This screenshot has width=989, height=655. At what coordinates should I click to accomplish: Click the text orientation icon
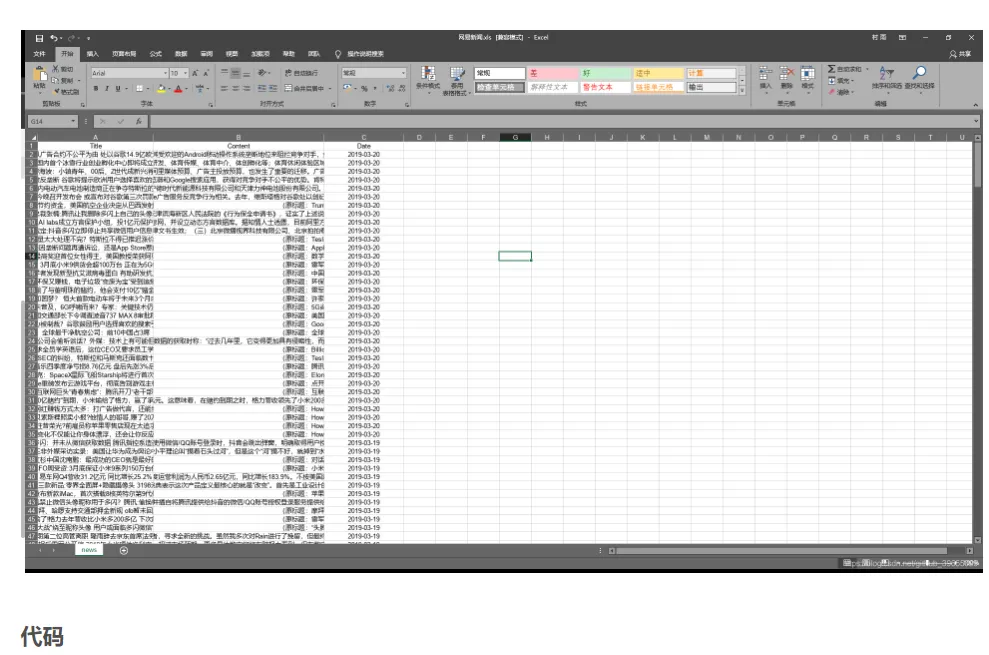[x=262, y=73]
